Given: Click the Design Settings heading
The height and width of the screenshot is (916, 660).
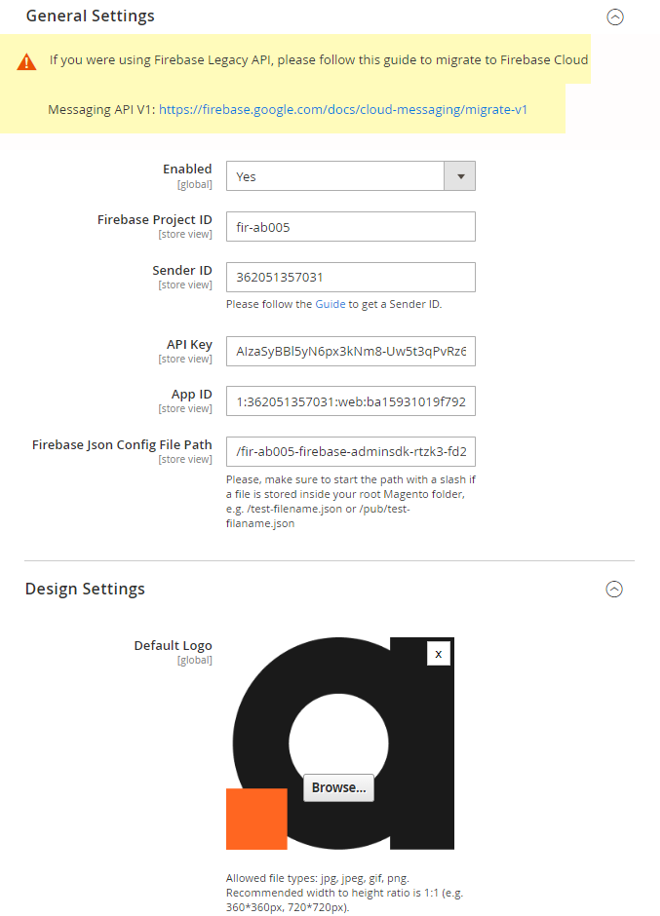Looking at the screenshot, I should (x=85, y=589).
